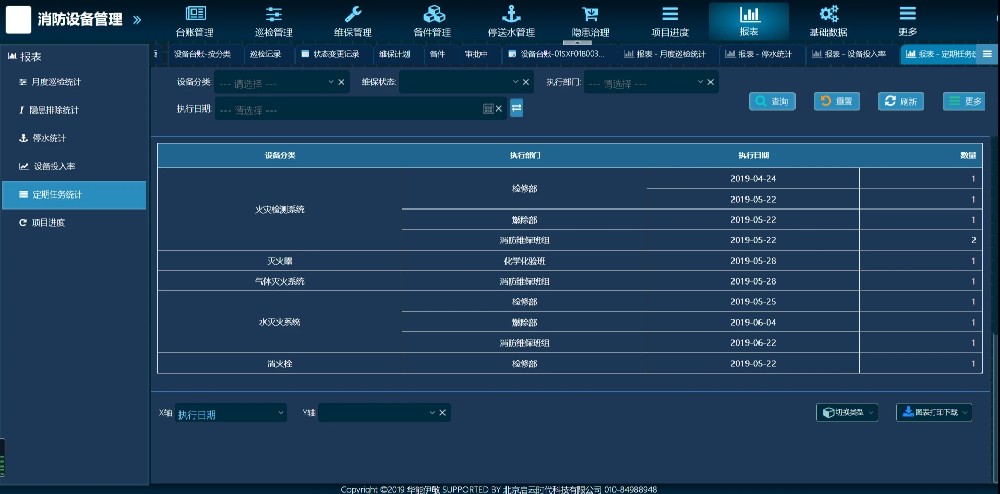
Task: Switch to 巡检记录 tab
Action: [265, 54]
